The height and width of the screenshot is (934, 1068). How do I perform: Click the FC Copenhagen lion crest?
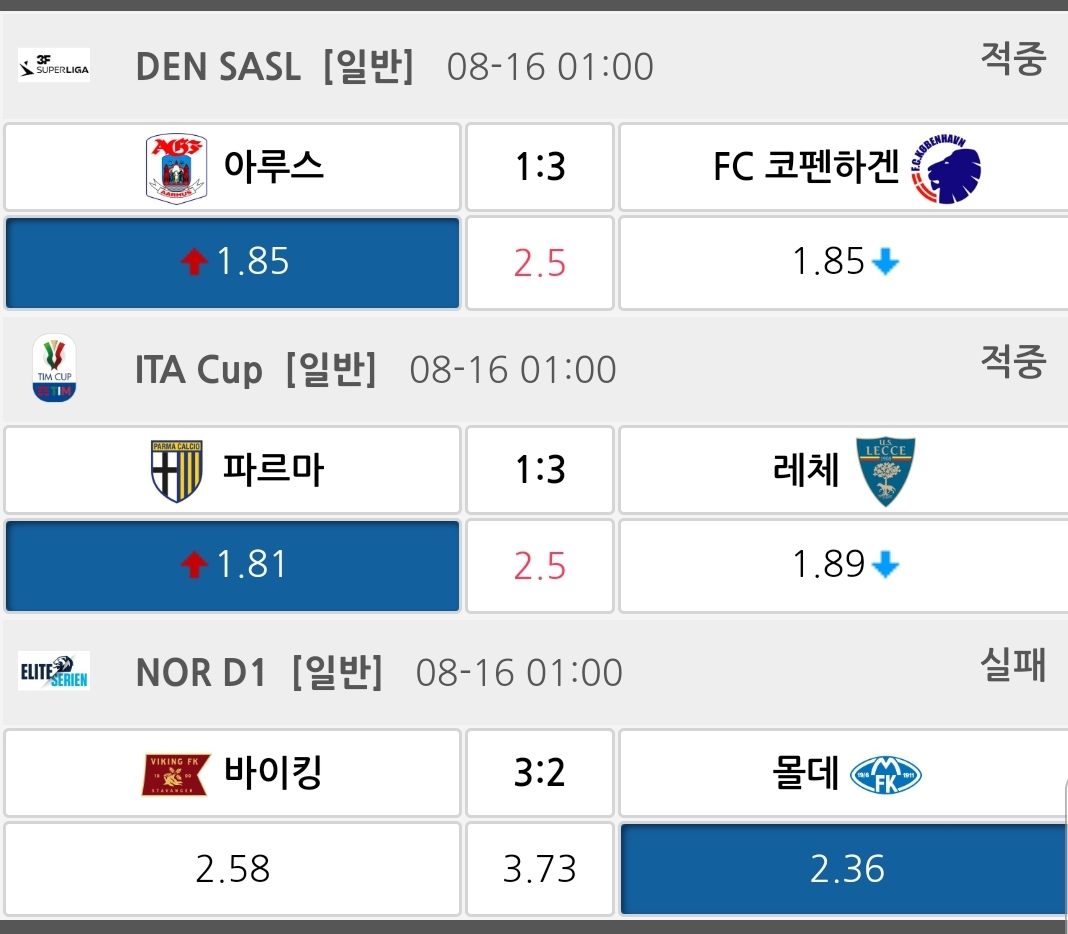pyautogui.click(x=947, y=168)
